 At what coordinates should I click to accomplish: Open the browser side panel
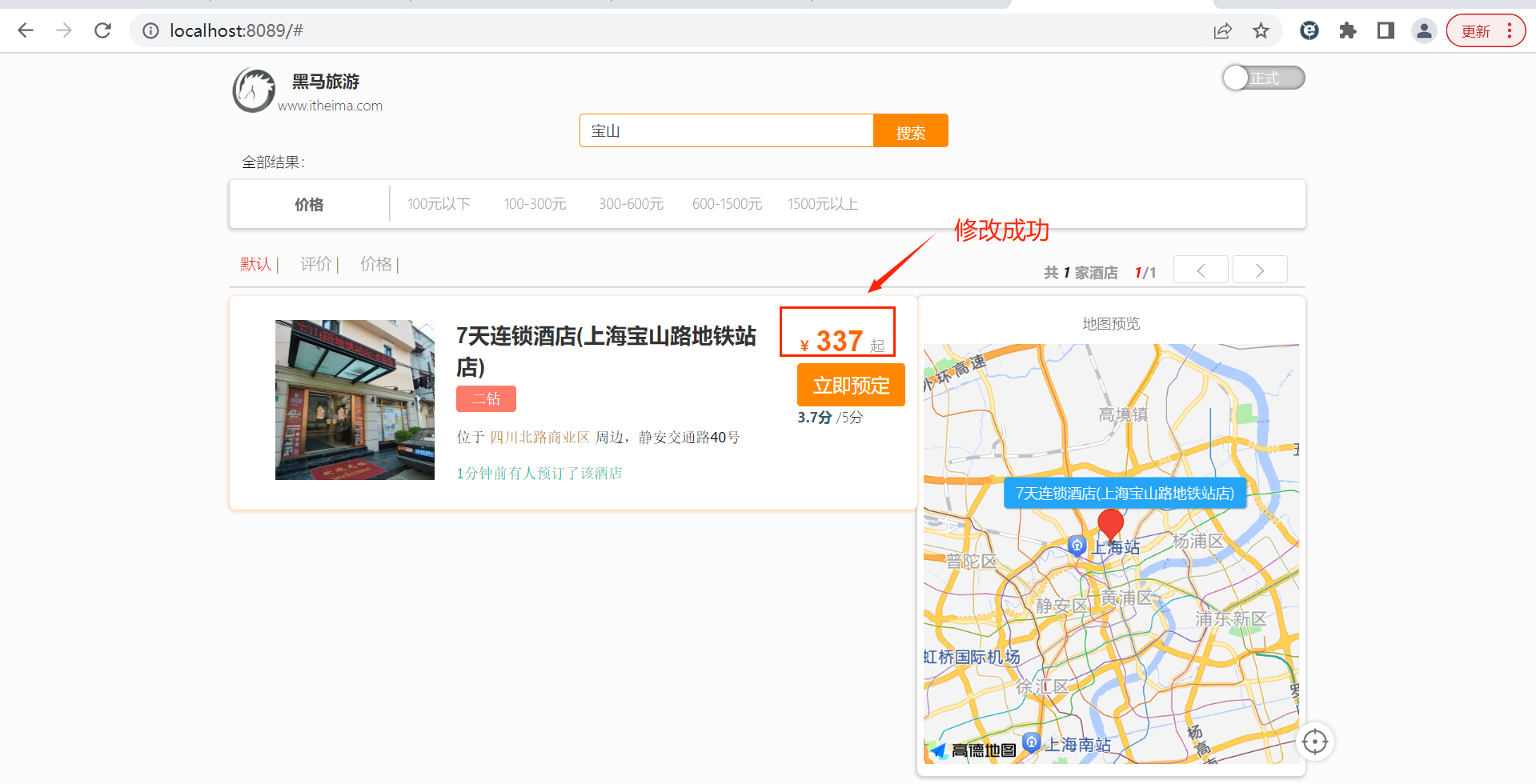[x=1386, y=30]
